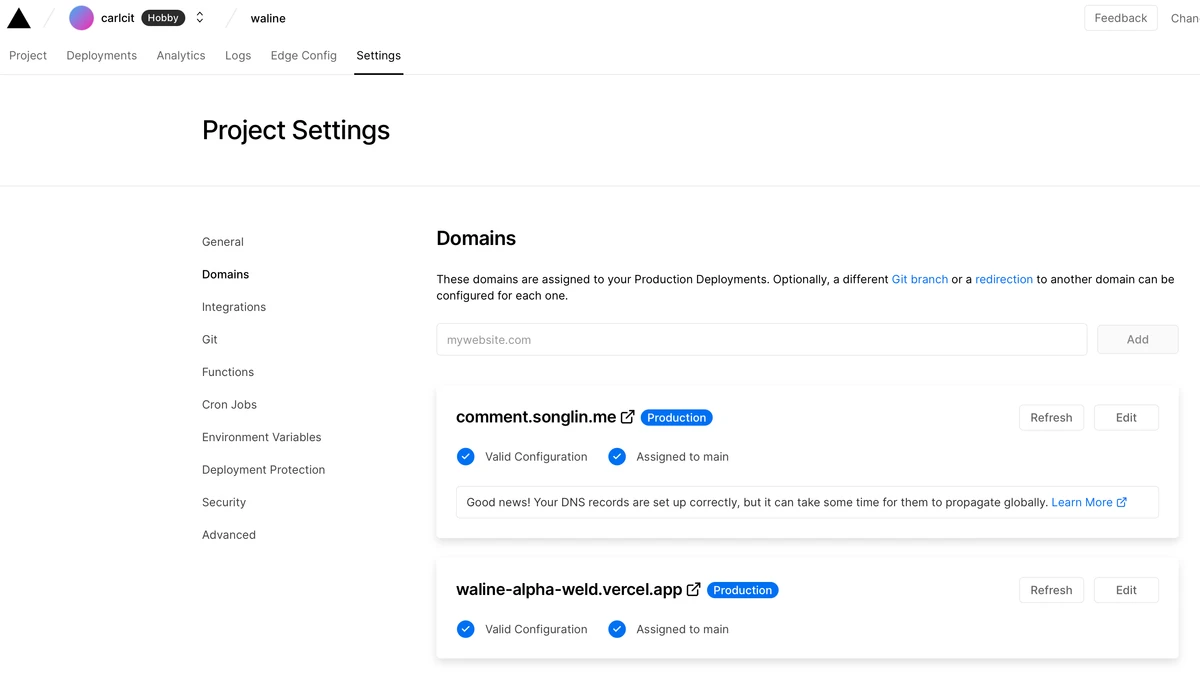
Task: Open the Logs tab
Action: point(238,56)
